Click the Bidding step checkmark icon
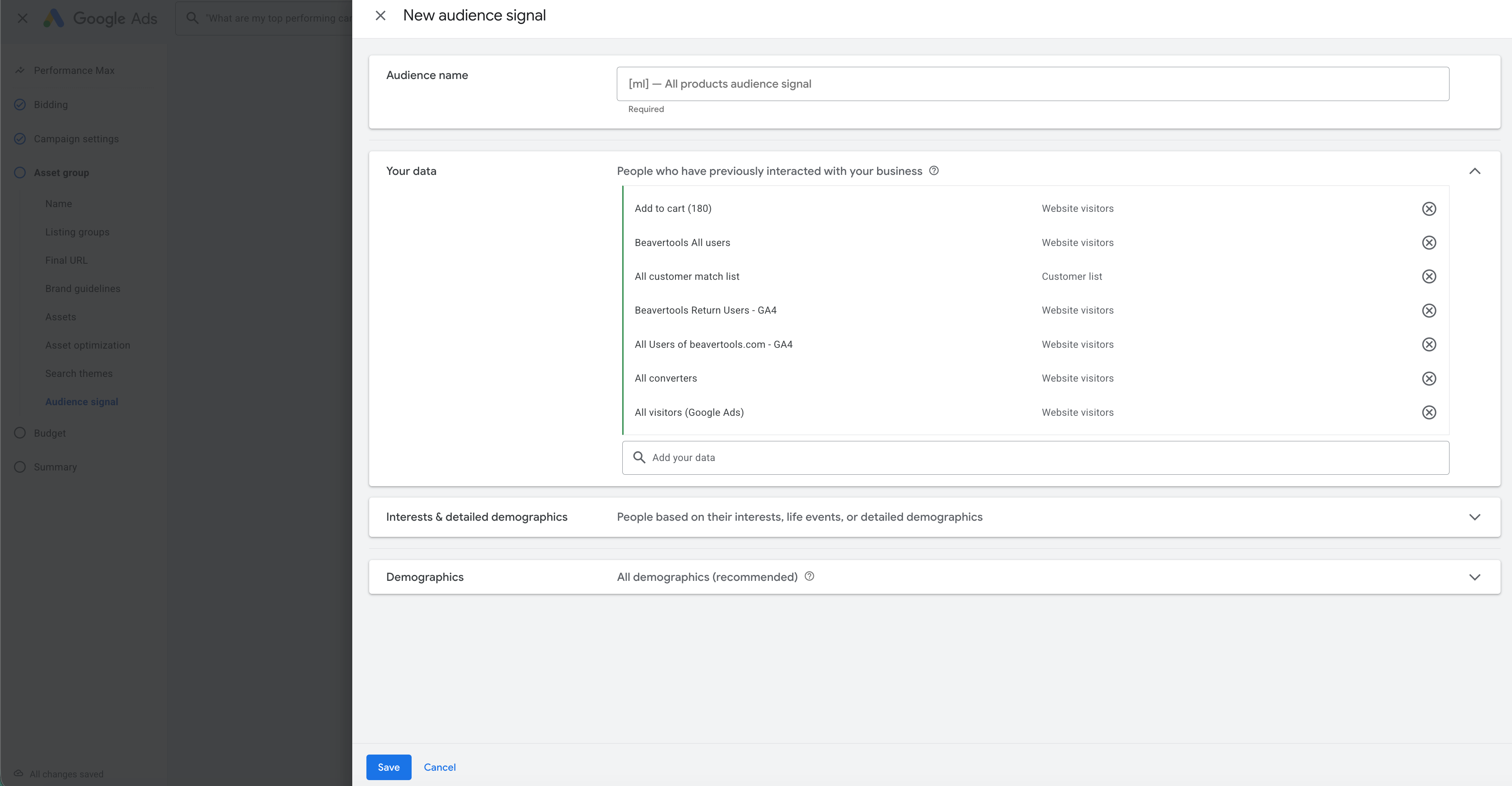 click(x=20, y=105)
